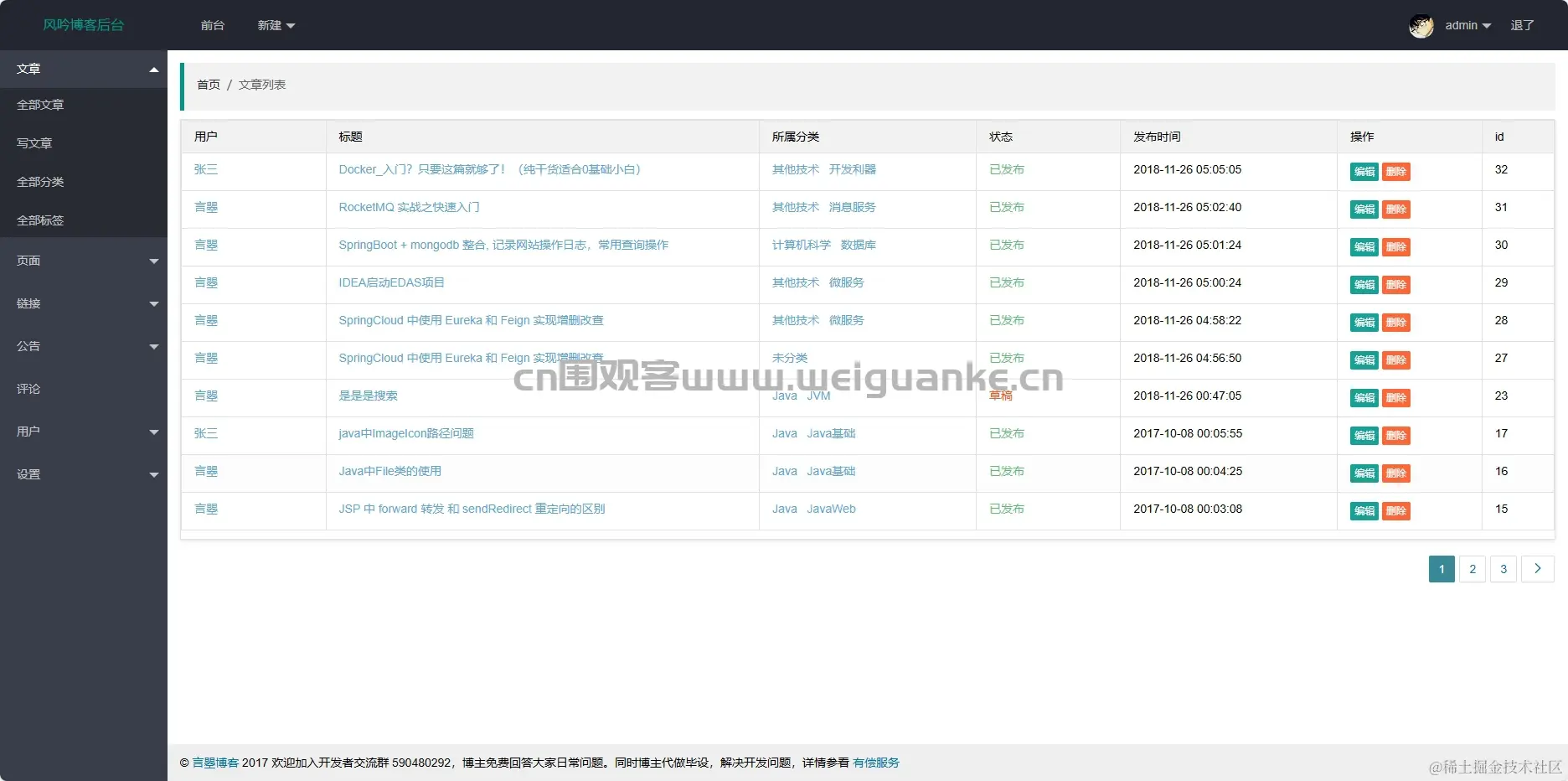Screen dimensions: 1568x781
Task: Delete the article with id 30
Action: 1396,247
